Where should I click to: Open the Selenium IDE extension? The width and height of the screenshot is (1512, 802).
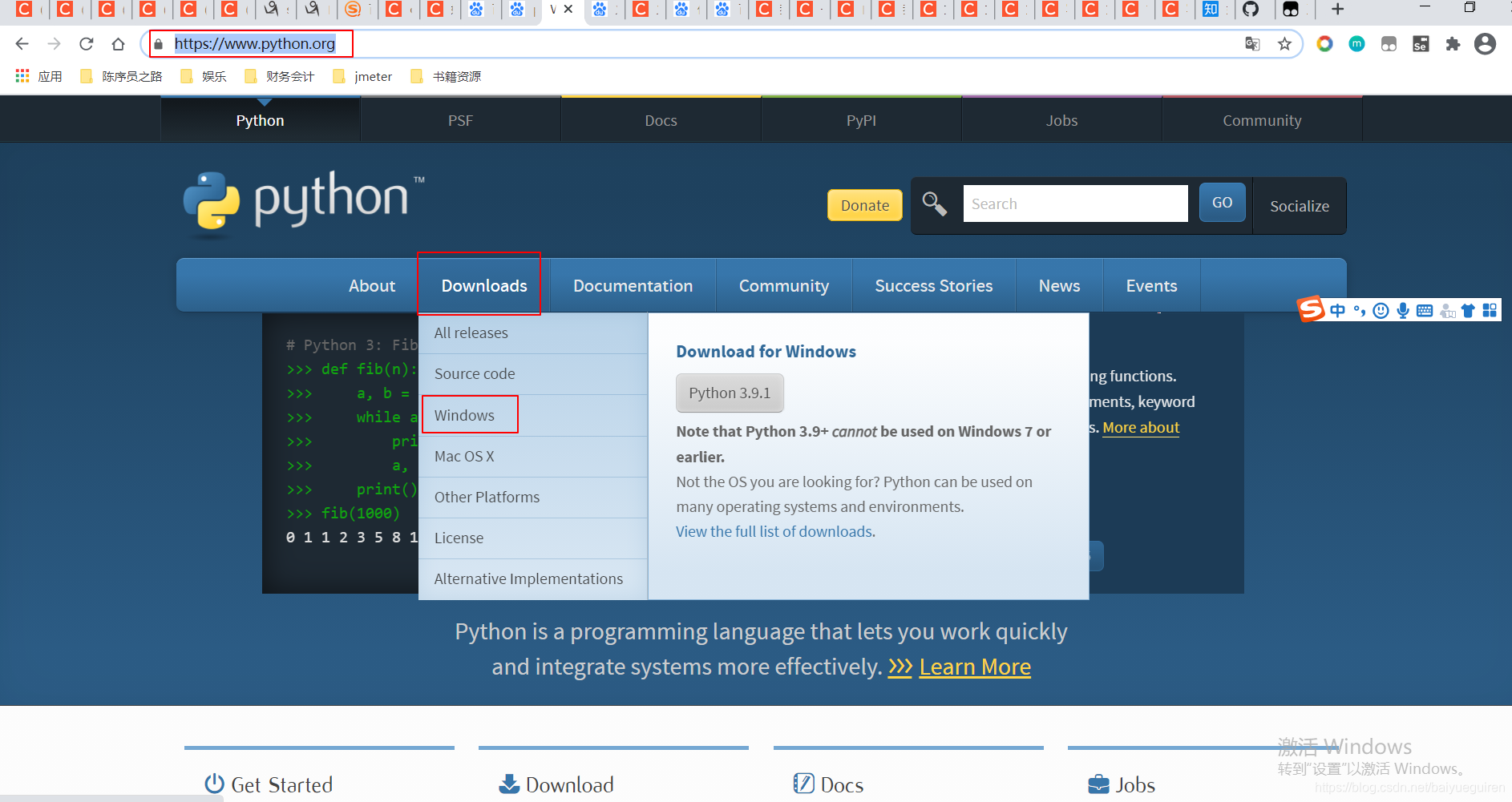1421,44
